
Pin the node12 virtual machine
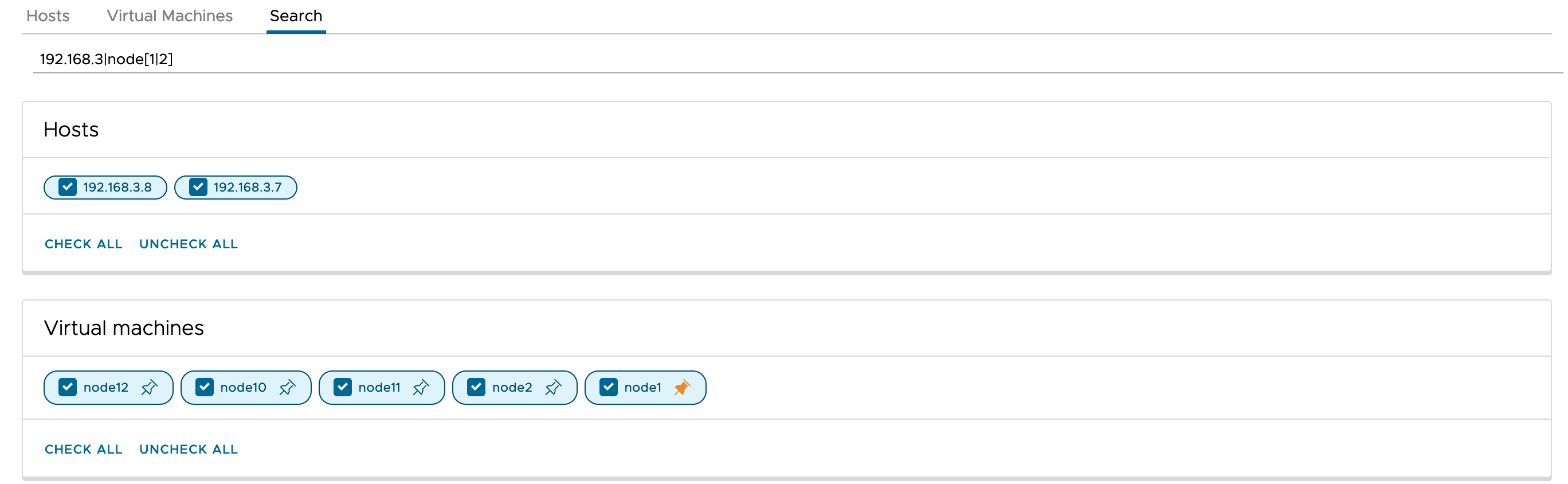[x=149, y=388]
